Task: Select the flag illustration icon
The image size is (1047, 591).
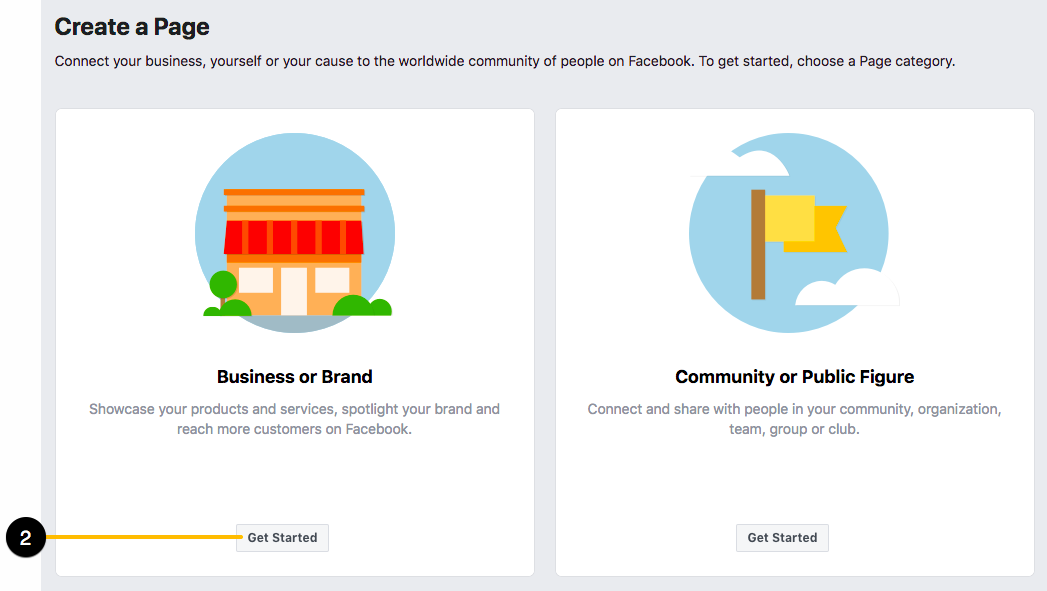Action: click(789, 233)
